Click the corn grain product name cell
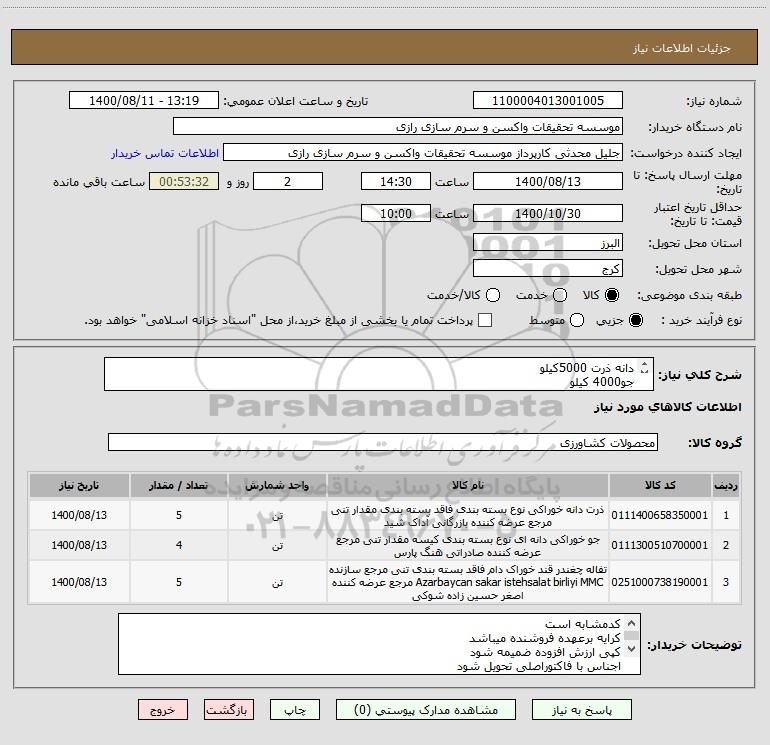The image size is (770, 745). pos(468,516)
